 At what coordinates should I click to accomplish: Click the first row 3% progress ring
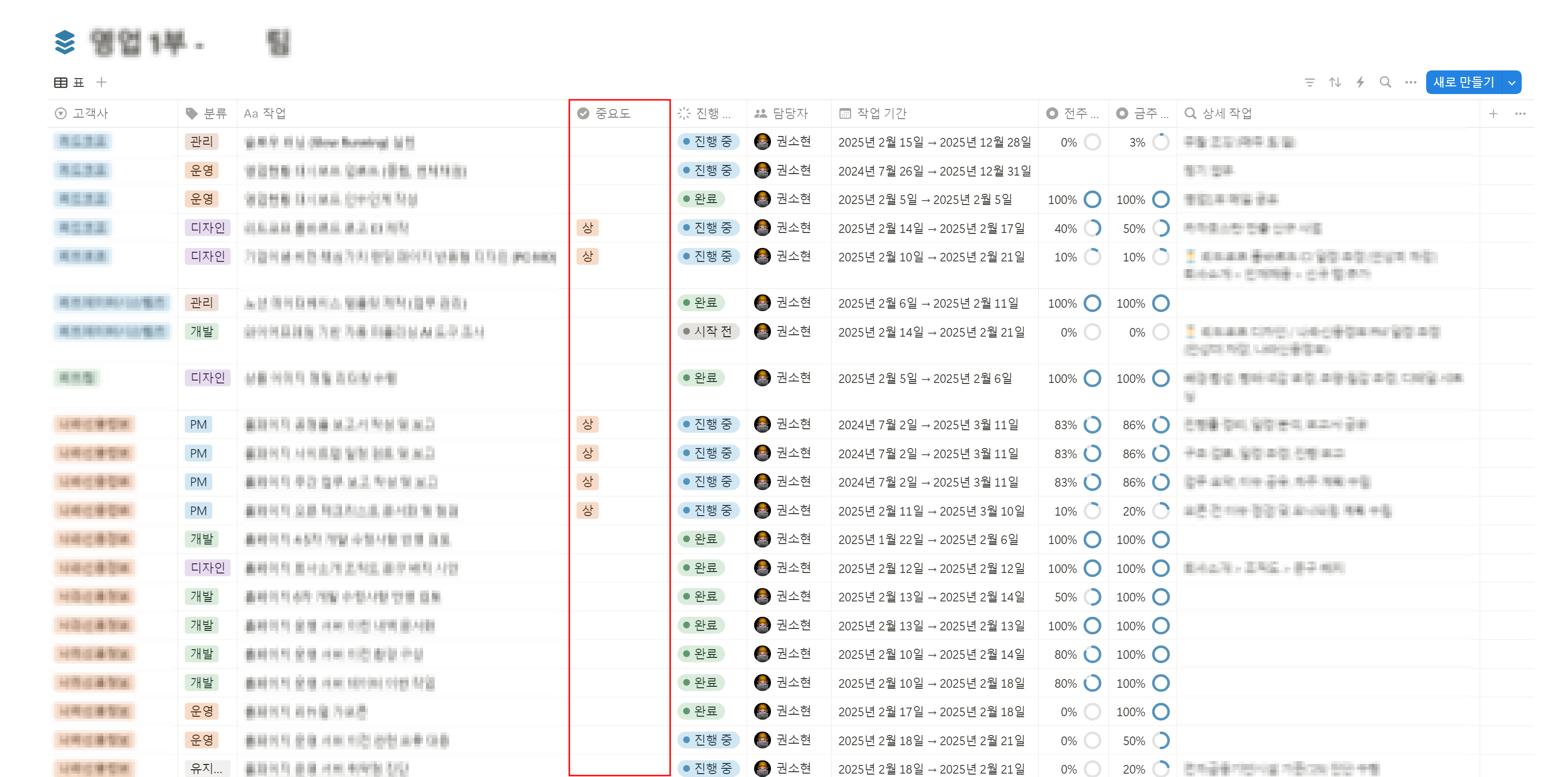1161,142
